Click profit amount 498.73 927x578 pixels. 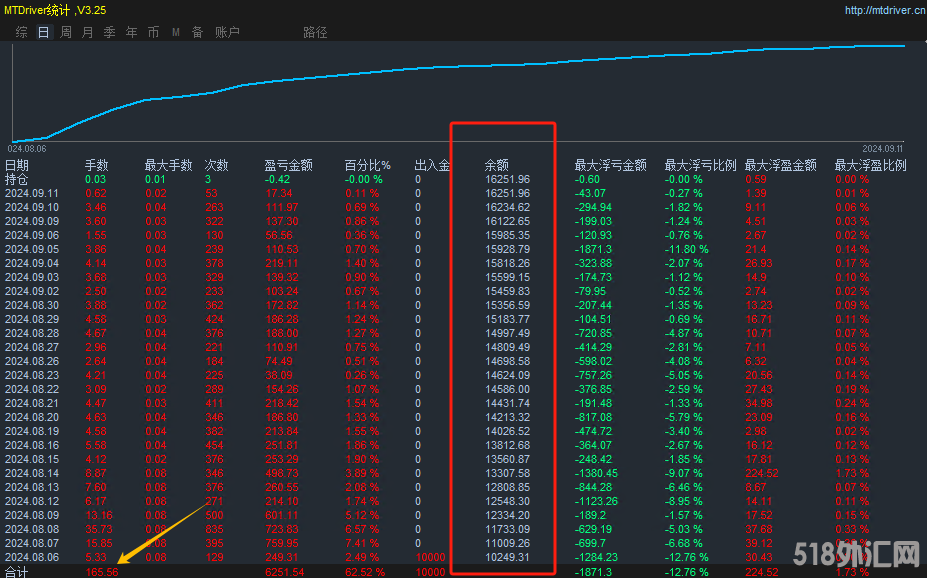click(282, 473)
